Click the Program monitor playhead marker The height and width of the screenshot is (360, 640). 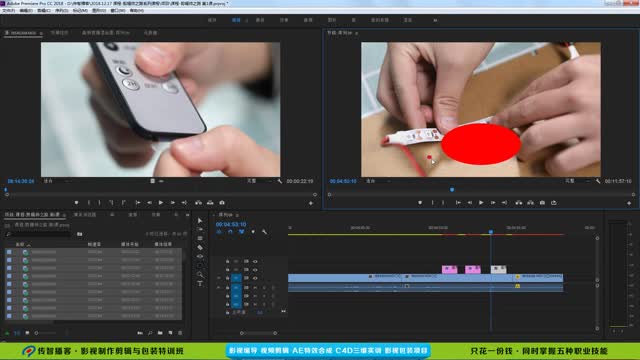(x=452, y=190)
